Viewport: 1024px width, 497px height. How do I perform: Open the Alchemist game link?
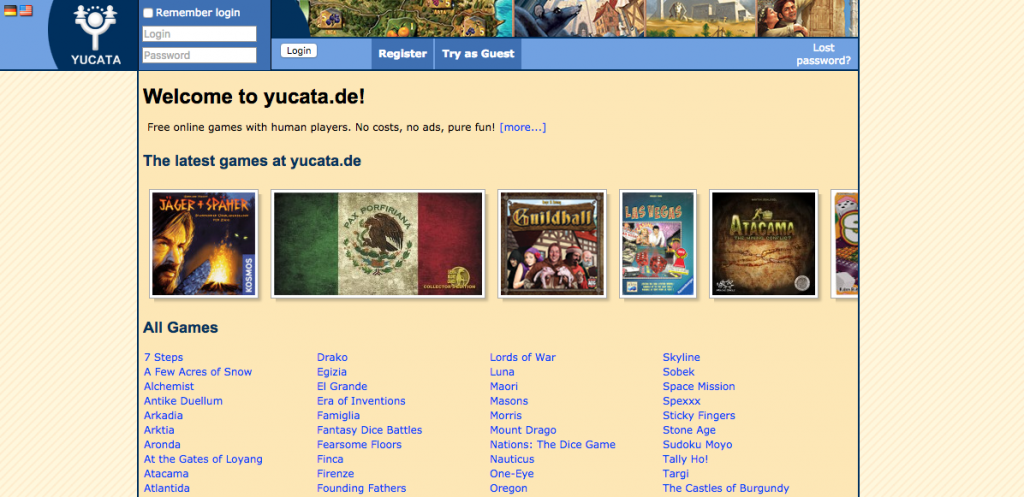[168, 387]
